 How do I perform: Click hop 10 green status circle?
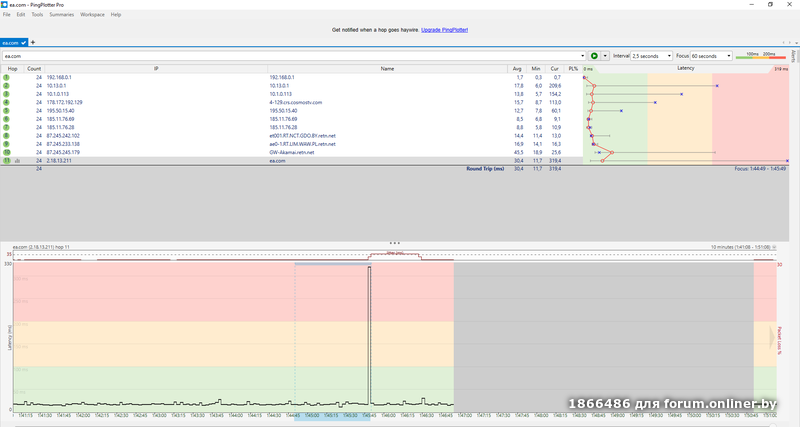coord(6,152)
